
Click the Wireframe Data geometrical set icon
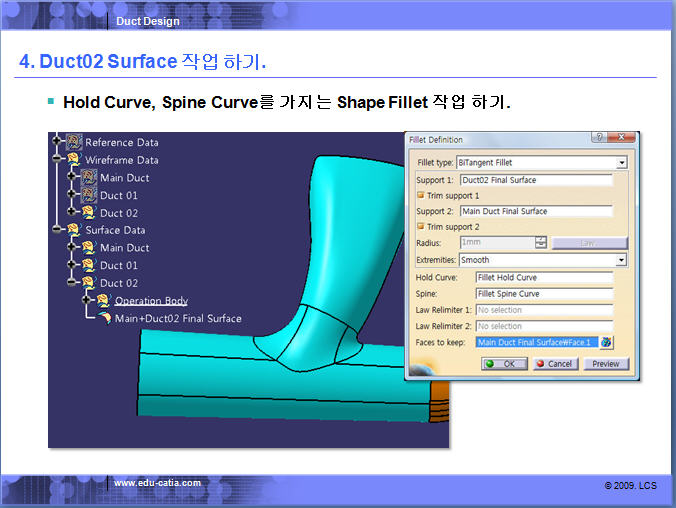pos(74,160)
